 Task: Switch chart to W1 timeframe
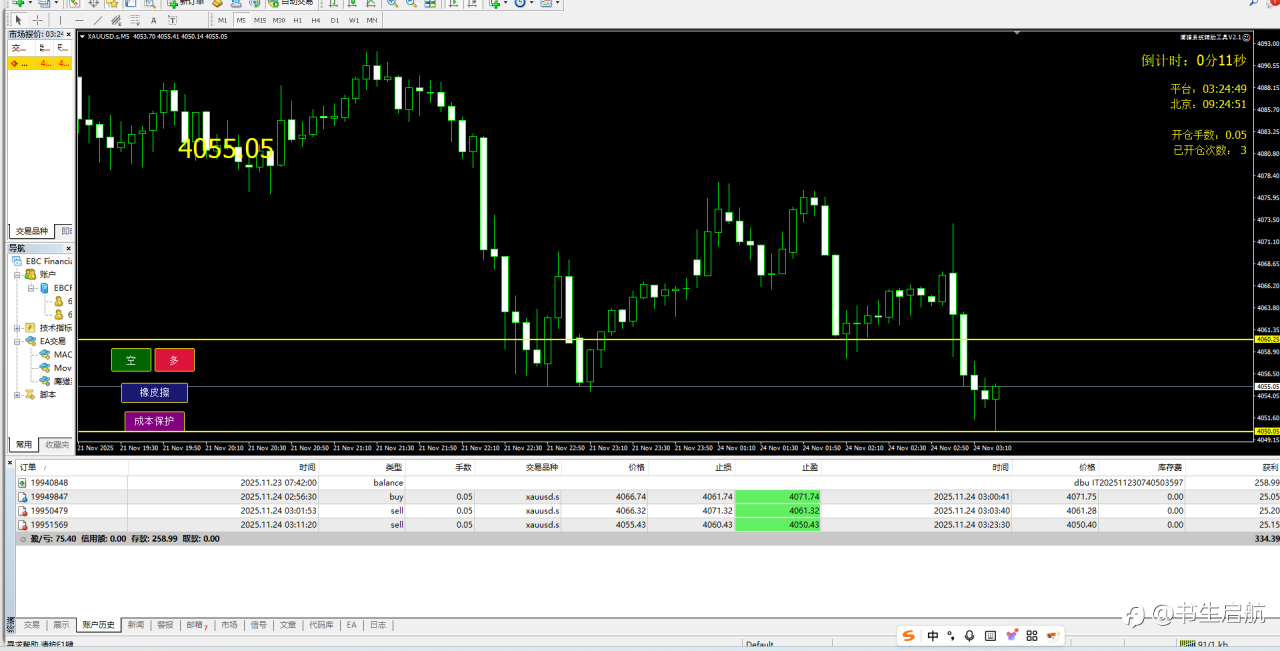[x=354, y=20]
